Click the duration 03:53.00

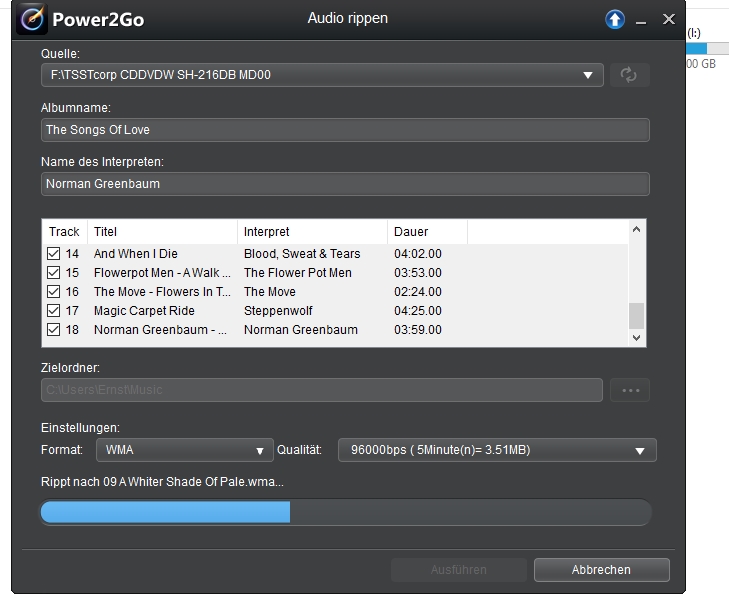pyautogui.click(x=418, y=273)
